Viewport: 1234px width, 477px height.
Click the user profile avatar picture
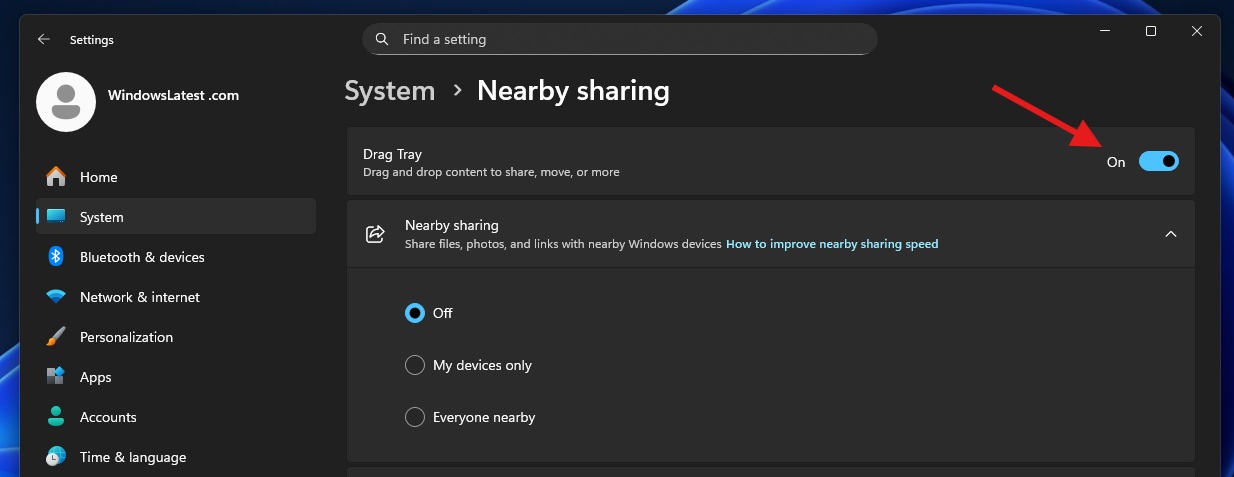pyautogui.click(x=66, y=102)
